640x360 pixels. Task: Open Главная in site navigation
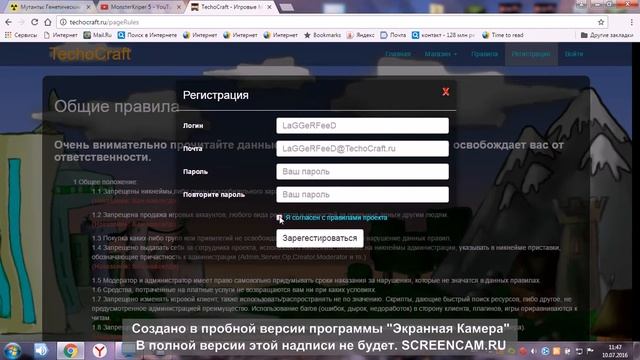coord(398,54)
